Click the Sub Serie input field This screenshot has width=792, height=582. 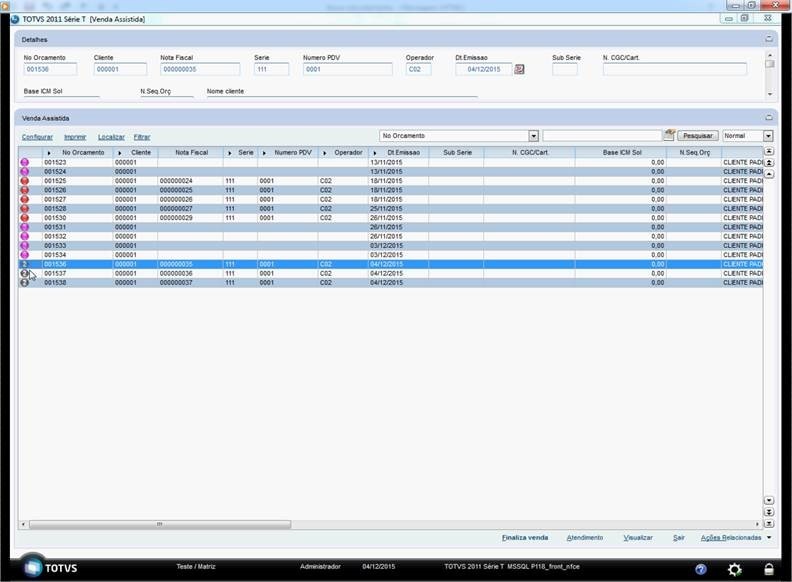565,69
